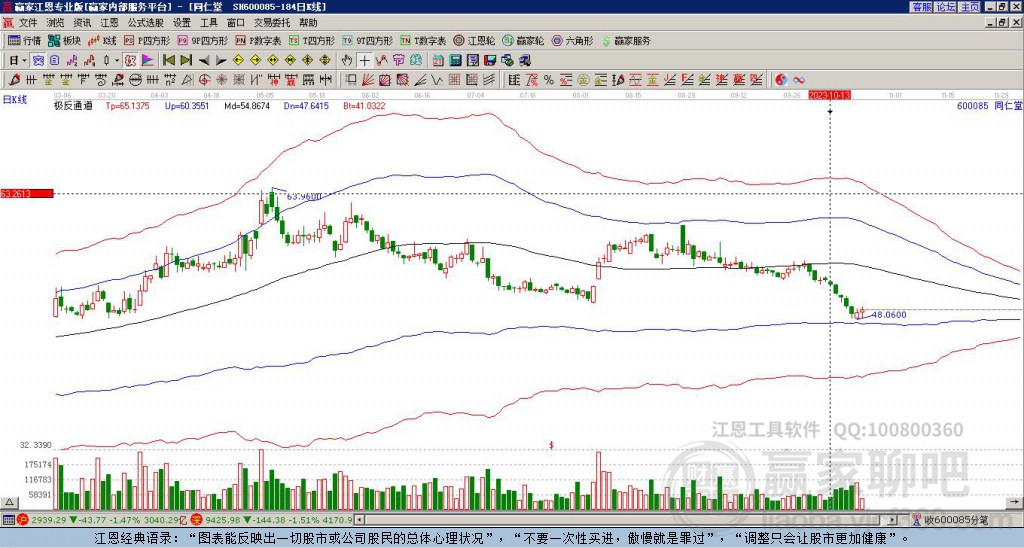Select the red pencil drawing tool
This screenshot has width=1024, height=548.
point(14,80)
